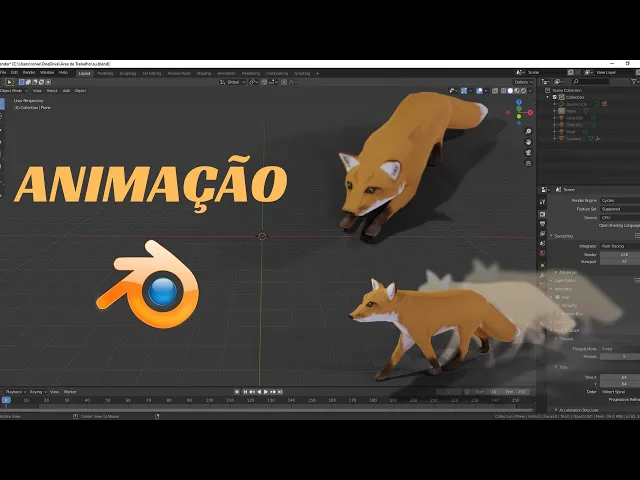The image size is (640, 480).
Task: Click the Viewport samples value field
Action: [x=620, y=261]
